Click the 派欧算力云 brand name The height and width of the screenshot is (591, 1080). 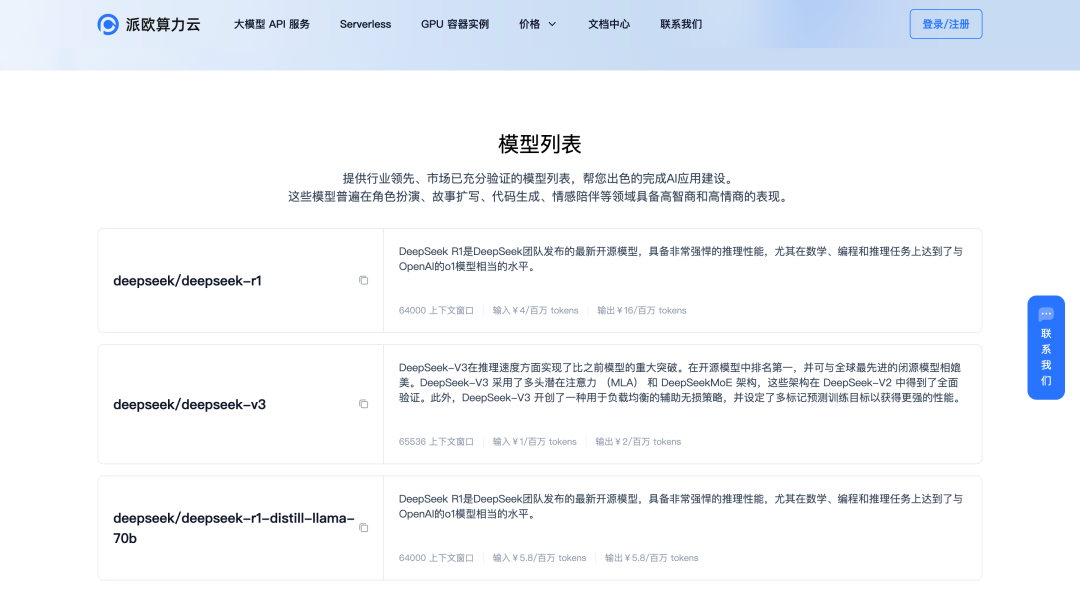click(x=163, y=25)
